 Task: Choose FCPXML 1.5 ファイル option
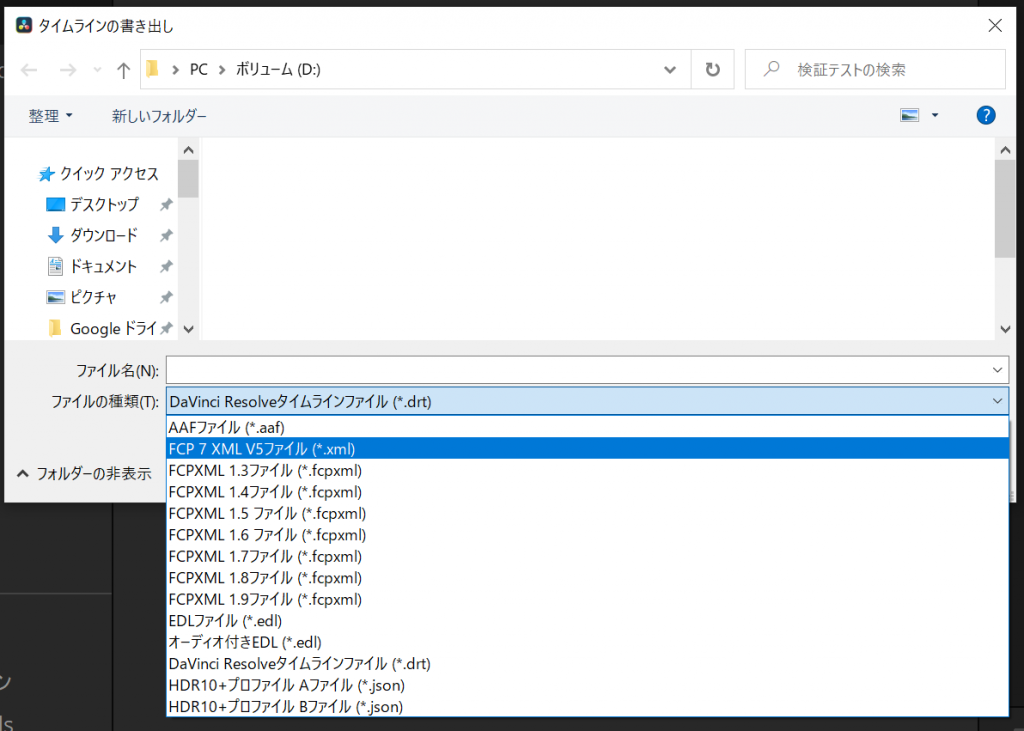tap(587, 513)
